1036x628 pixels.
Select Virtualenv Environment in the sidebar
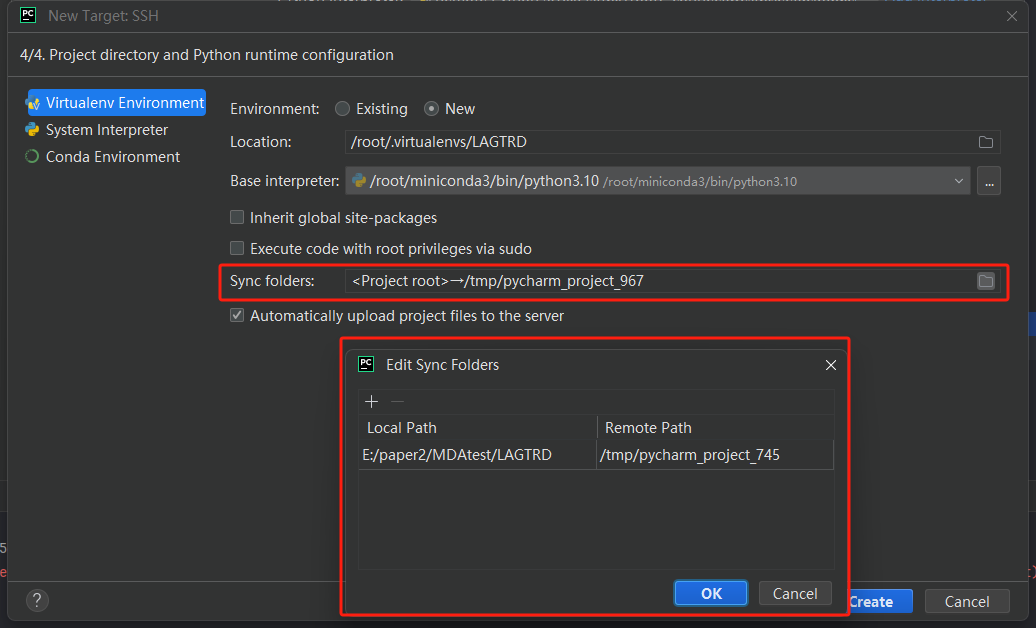tap(116, 103)
